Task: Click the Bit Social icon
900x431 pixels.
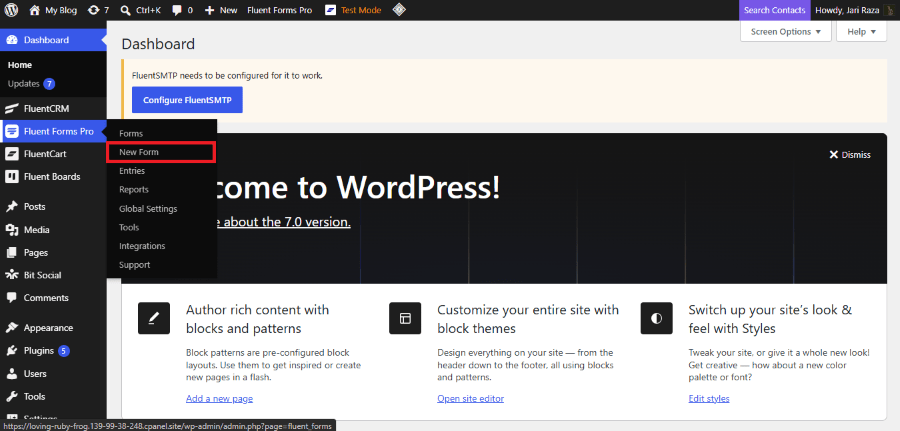Action: [x=12, y=275]
